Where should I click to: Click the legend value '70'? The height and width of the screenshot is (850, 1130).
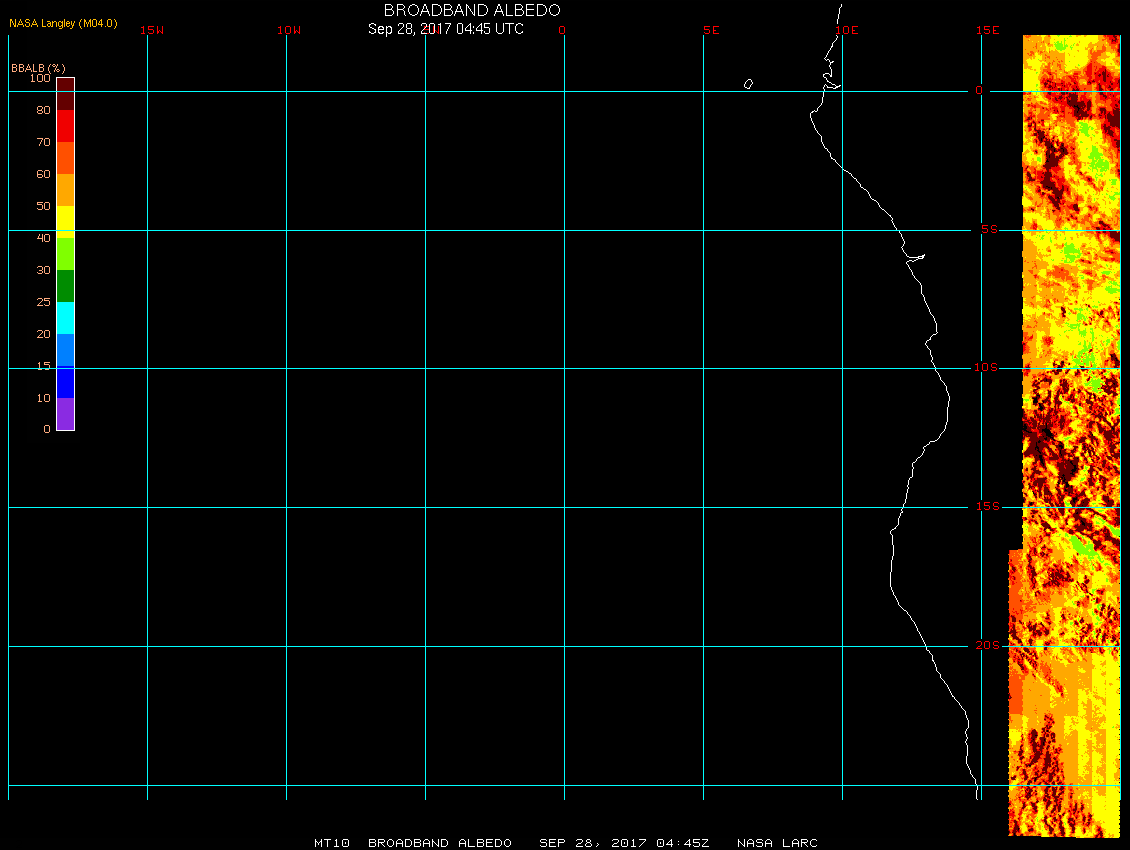point(43,142)
